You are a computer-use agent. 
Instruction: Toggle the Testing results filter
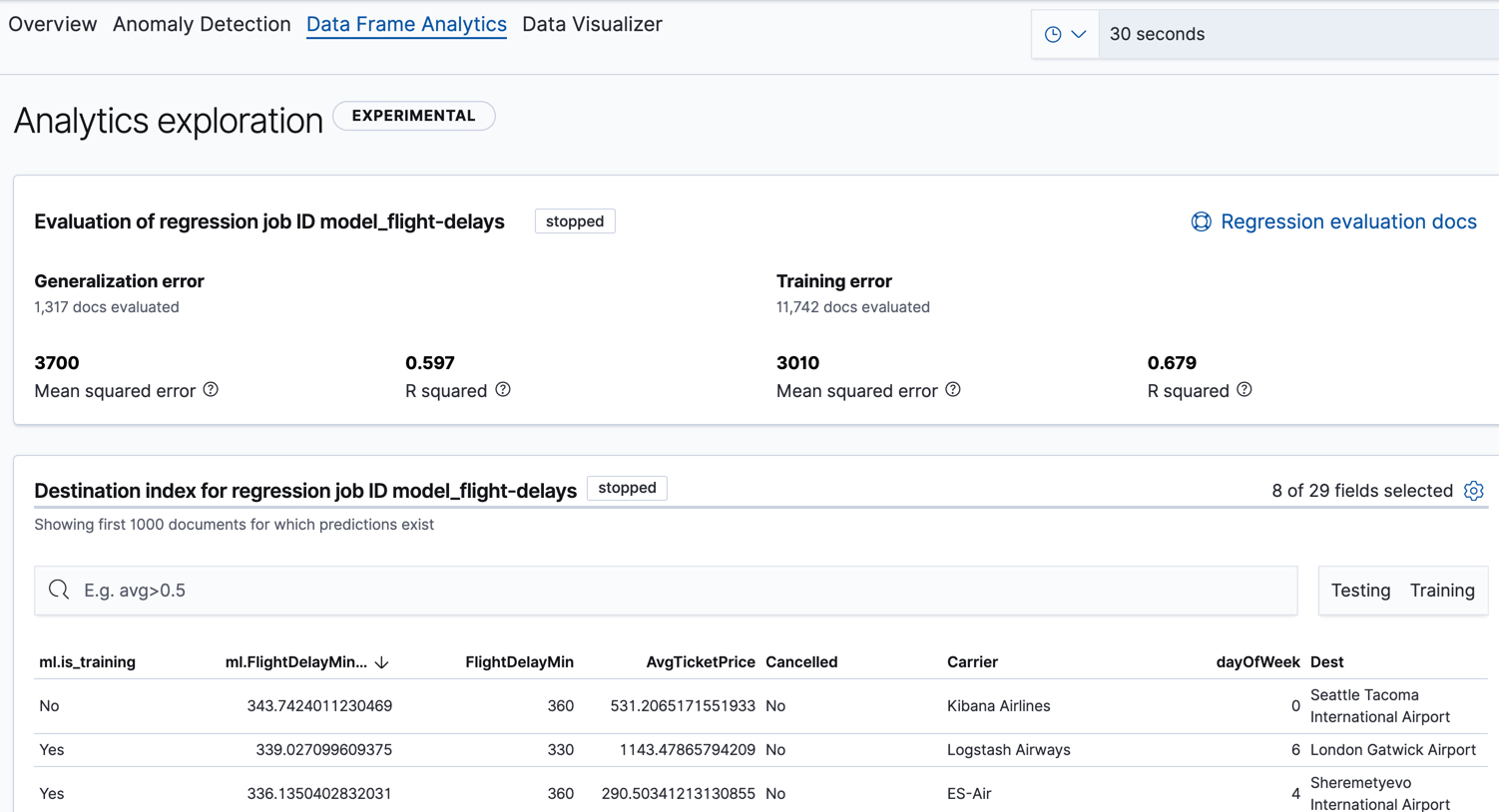(1359, 590)
